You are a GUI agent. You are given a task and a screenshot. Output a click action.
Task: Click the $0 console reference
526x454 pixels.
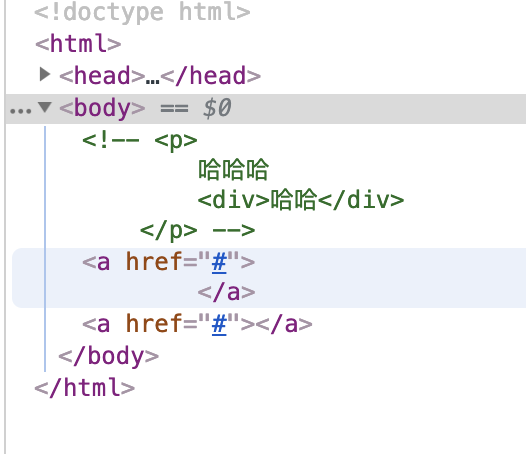(217, 108)
